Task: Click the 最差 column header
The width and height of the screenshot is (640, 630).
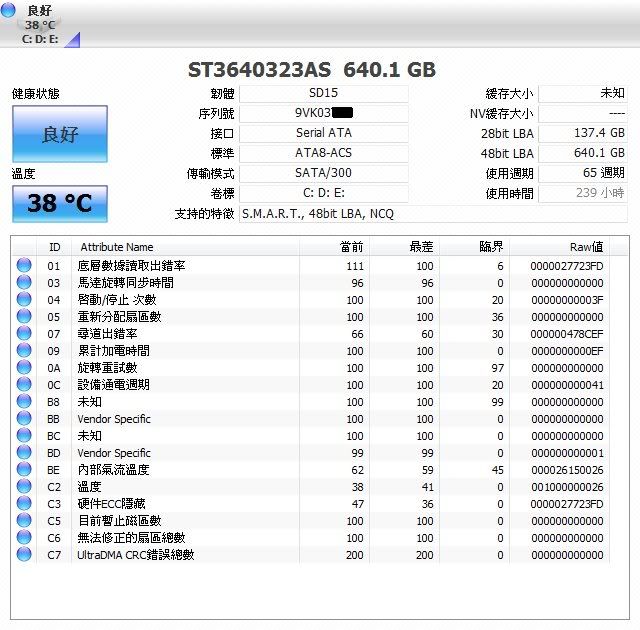Action: click(x=404, y=247)
